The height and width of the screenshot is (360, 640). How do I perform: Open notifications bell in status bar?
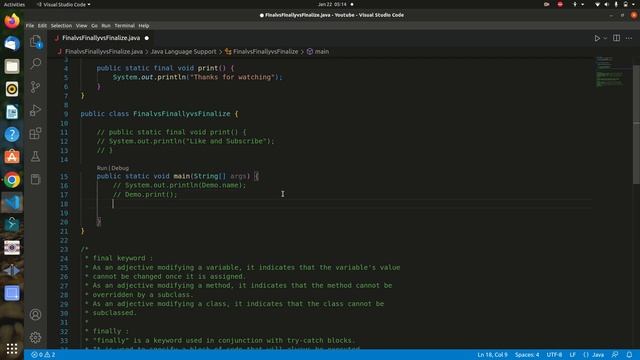pyautogui.click(x=629, y=355)
